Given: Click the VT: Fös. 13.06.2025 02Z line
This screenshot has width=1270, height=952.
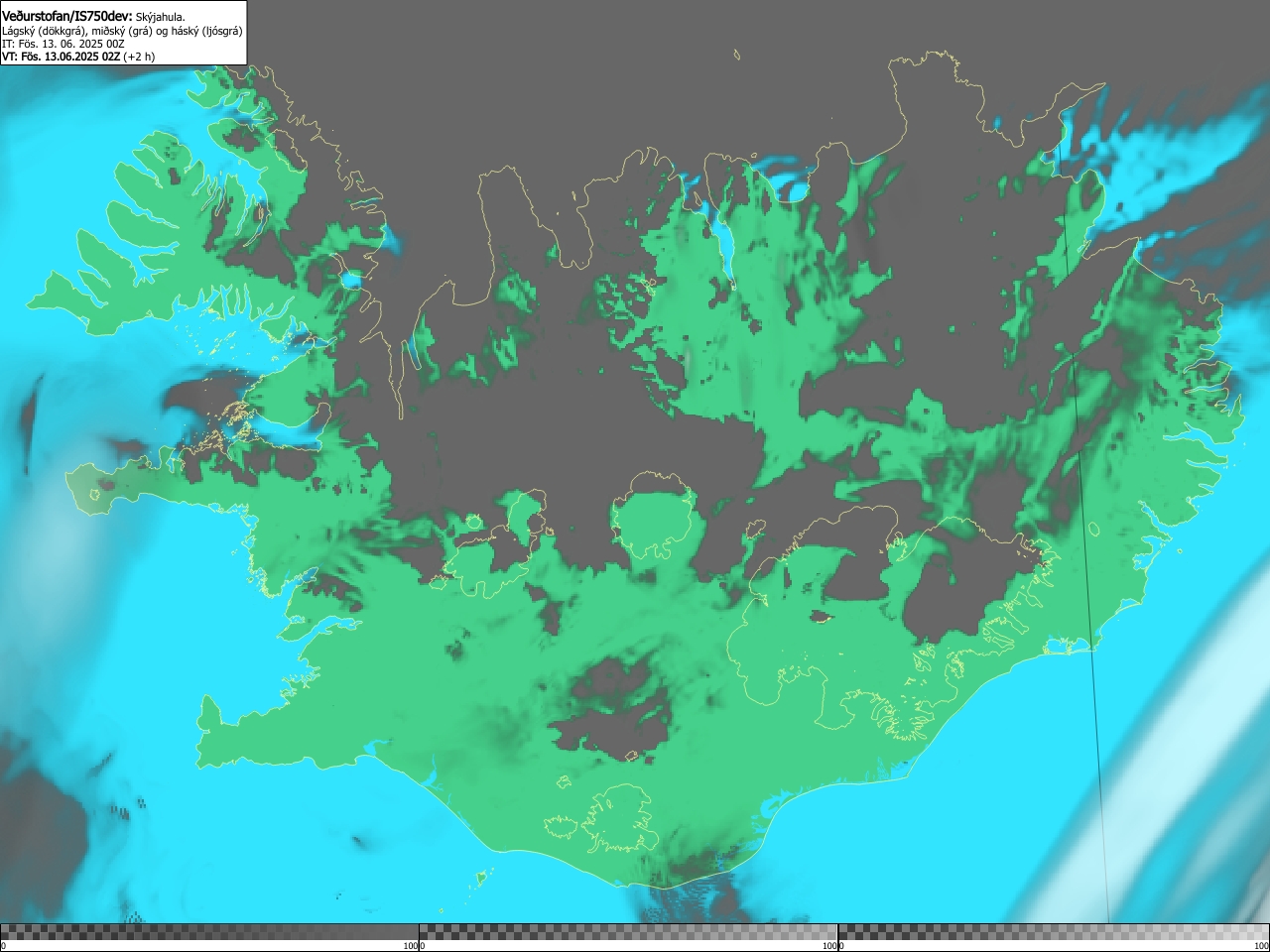Looking at the screenshot, I should (78, 57).
